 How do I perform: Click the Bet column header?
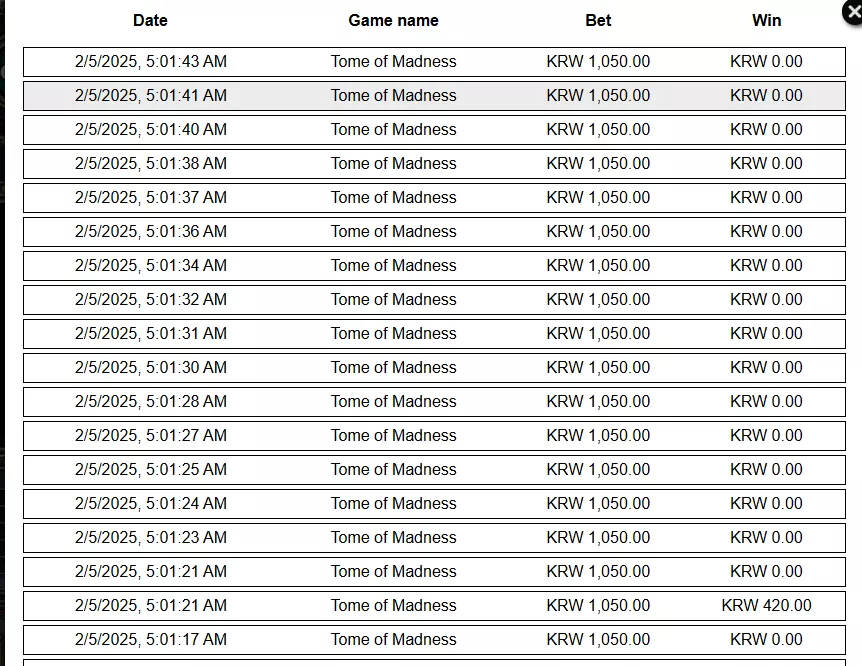click(x=598, y=20)
